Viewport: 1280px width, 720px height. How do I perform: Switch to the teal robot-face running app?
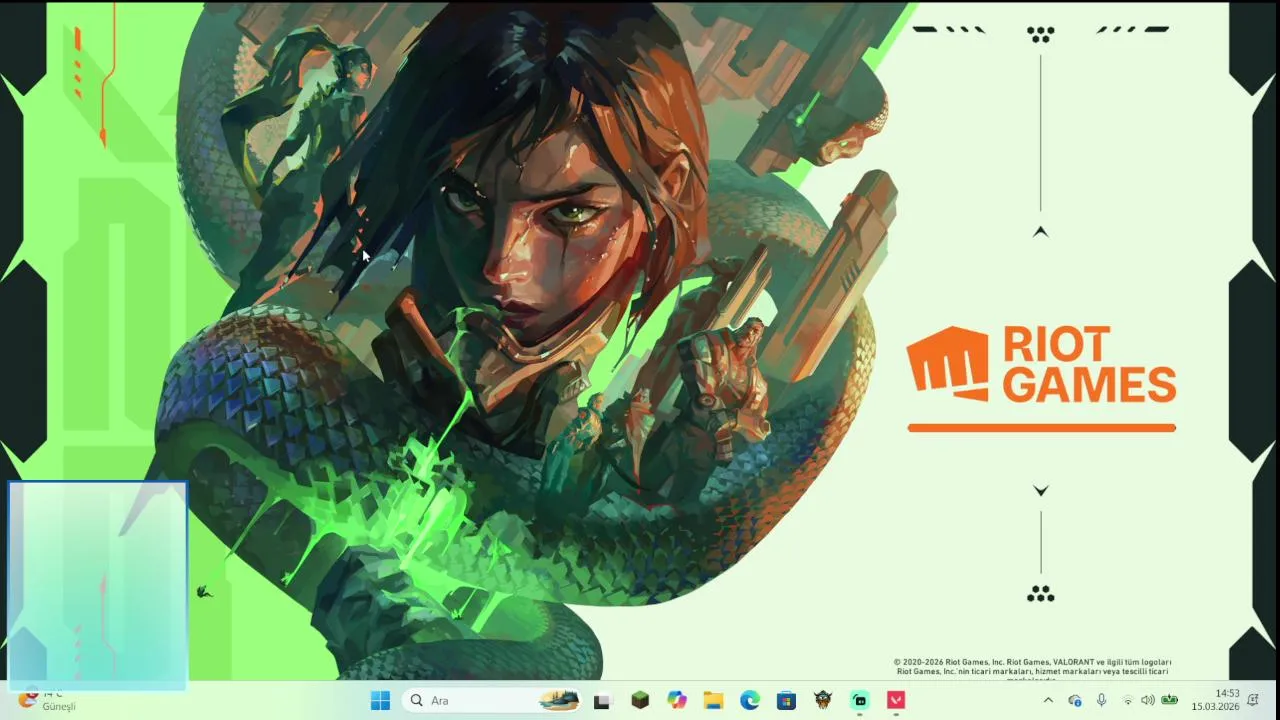click(x=860, y=701)
